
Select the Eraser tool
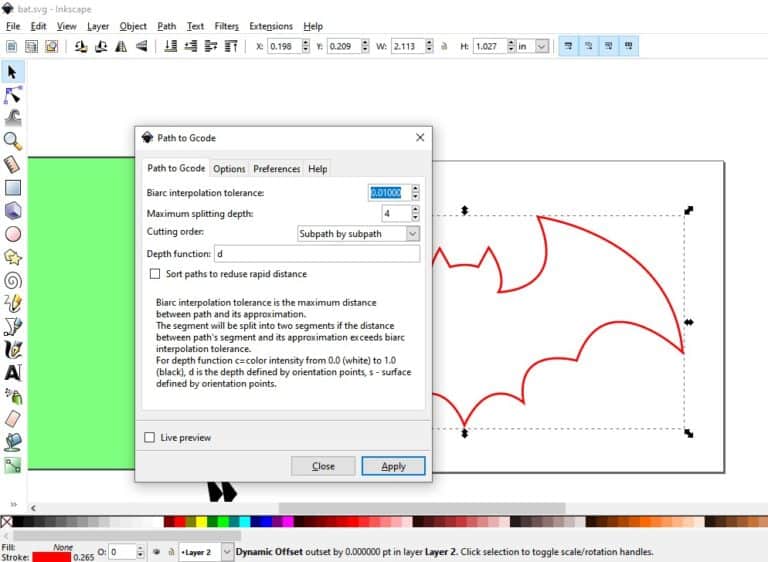click(12, 419)
